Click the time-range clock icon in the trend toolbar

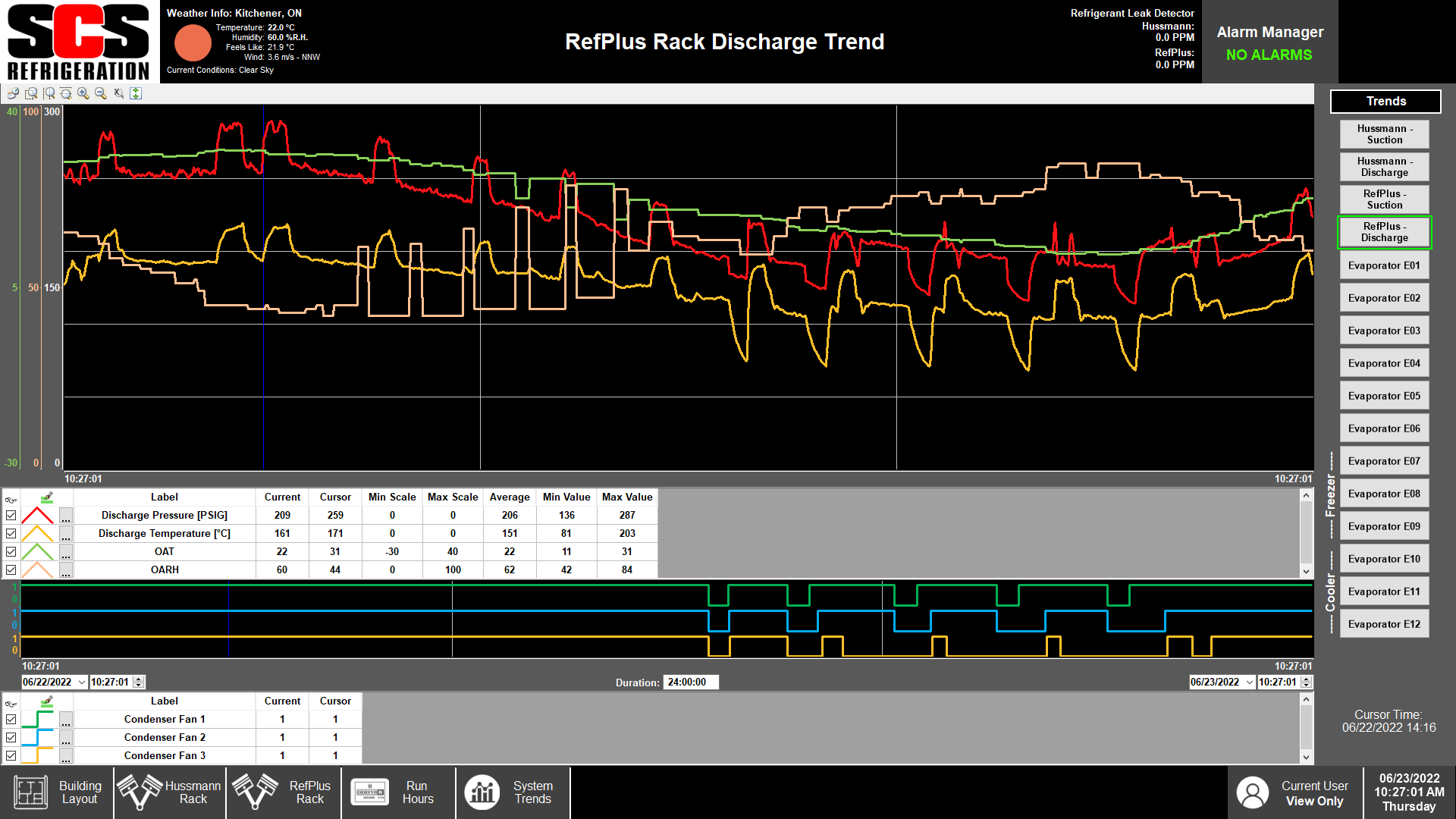pyautogui.click(x=13, y=93)
